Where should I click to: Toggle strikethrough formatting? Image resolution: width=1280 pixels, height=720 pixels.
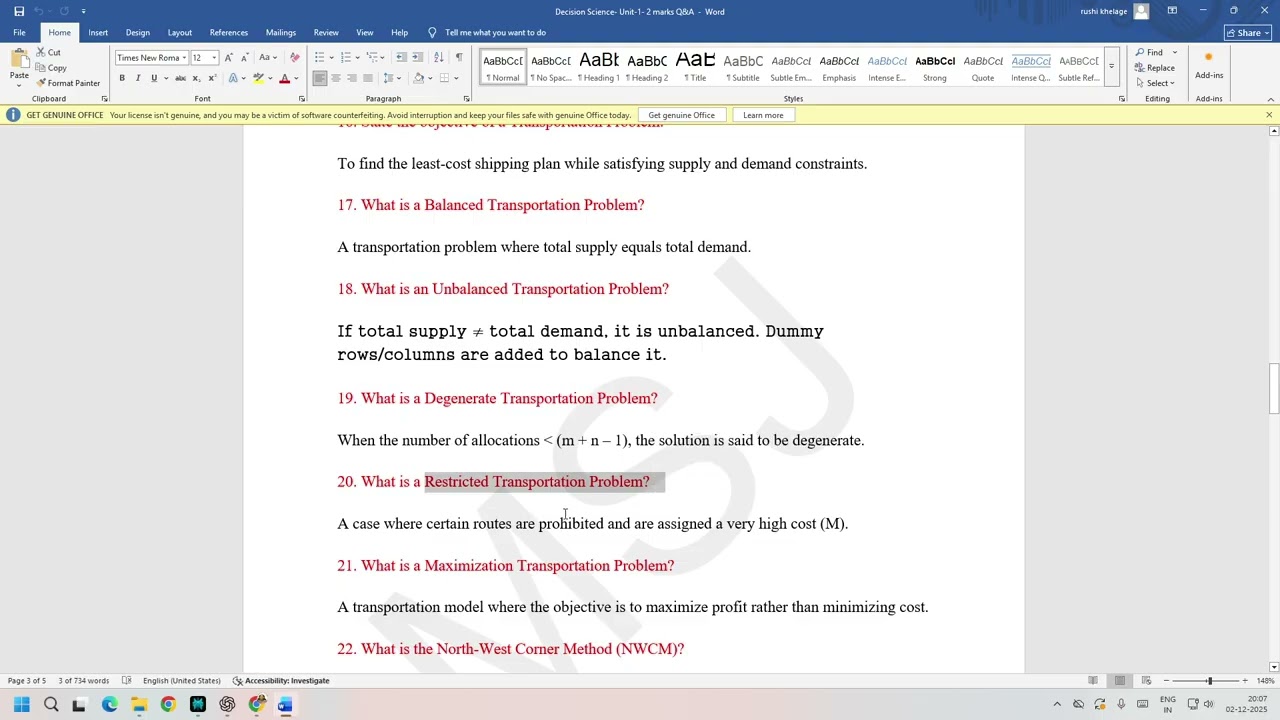click(x=180, y=78)
